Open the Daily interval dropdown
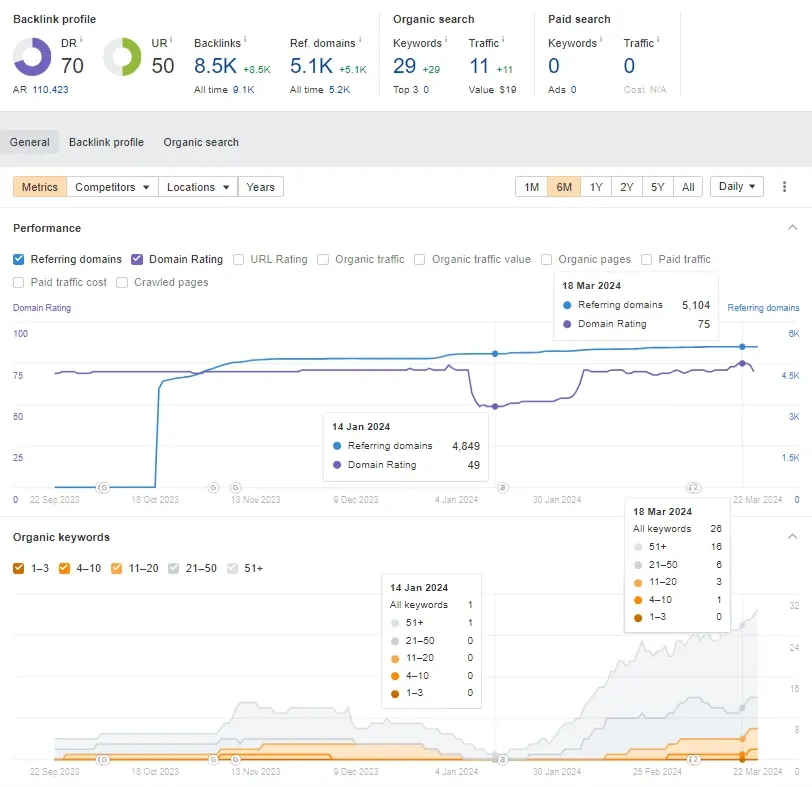This screenshot has height=787, width=812. (737, 186)
